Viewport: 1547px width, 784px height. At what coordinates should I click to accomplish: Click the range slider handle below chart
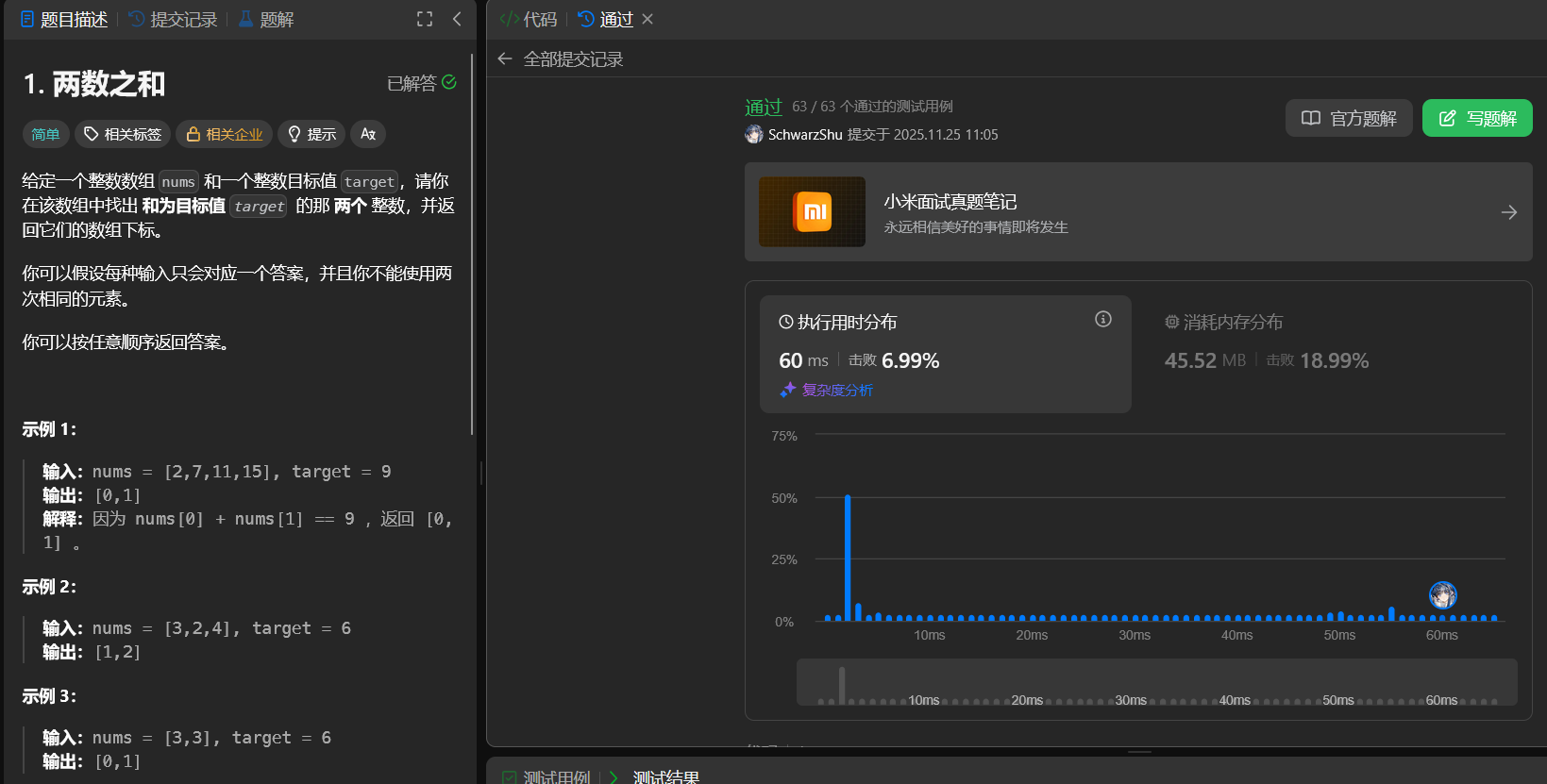pos(842,683)
